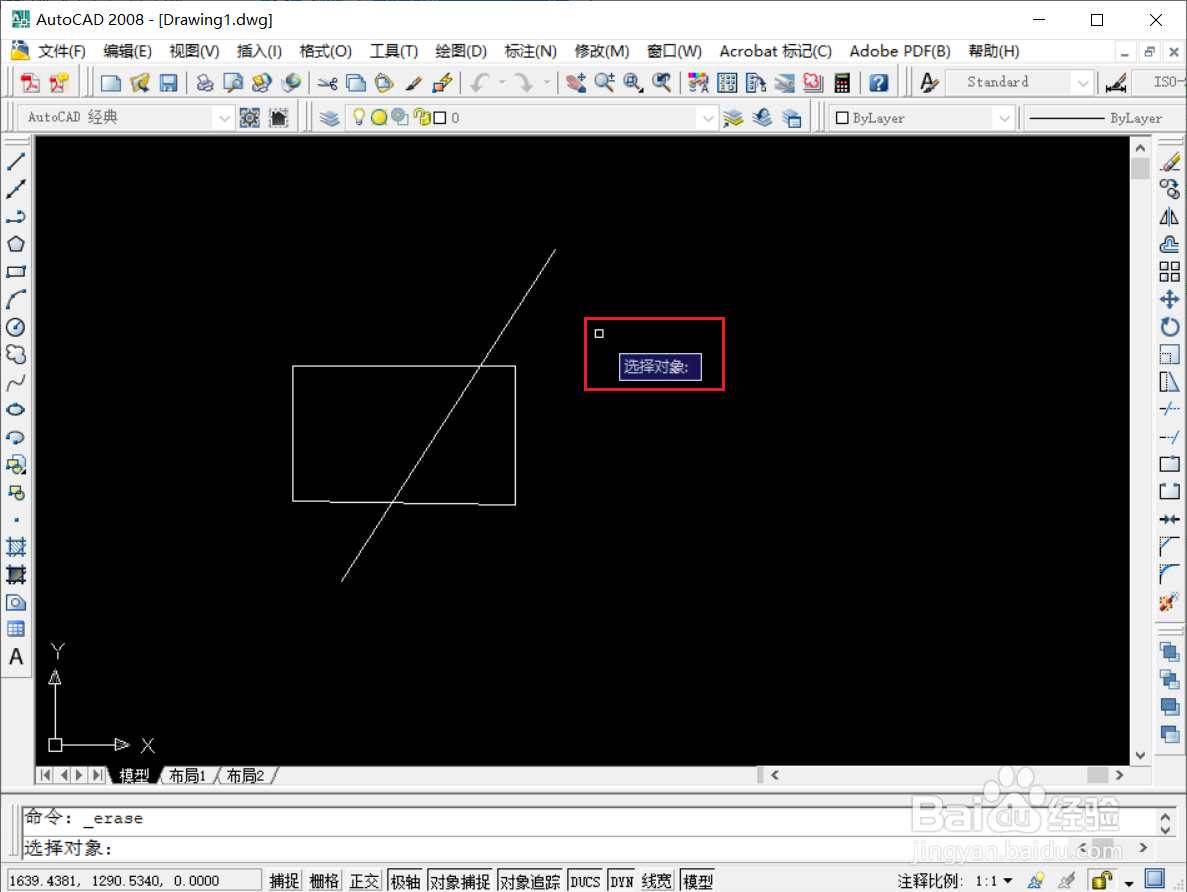
Task: Toggle 对象捕捉 object snap
Action: pos(460,881)
